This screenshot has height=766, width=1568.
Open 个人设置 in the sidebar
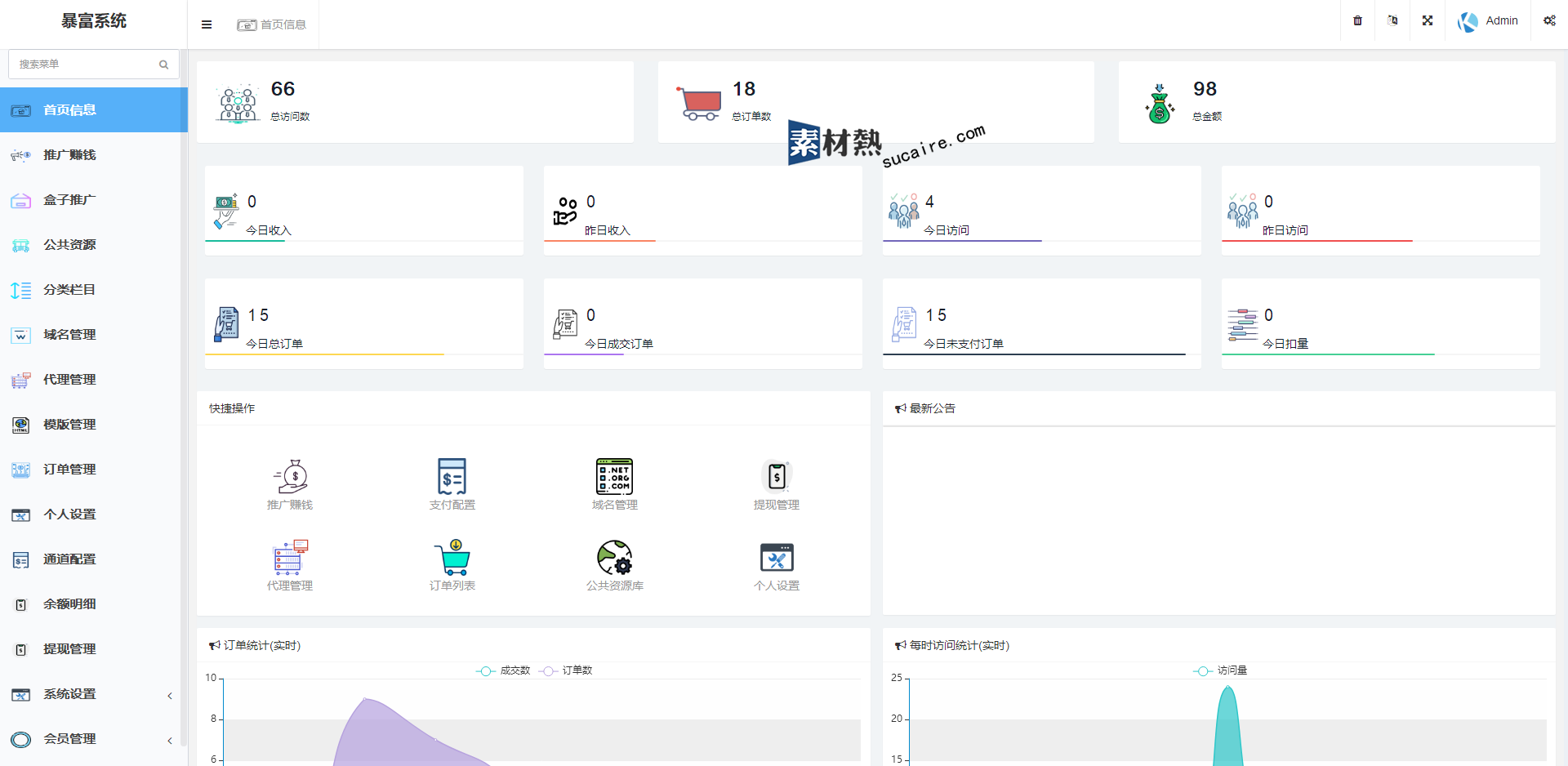(94, 514)
